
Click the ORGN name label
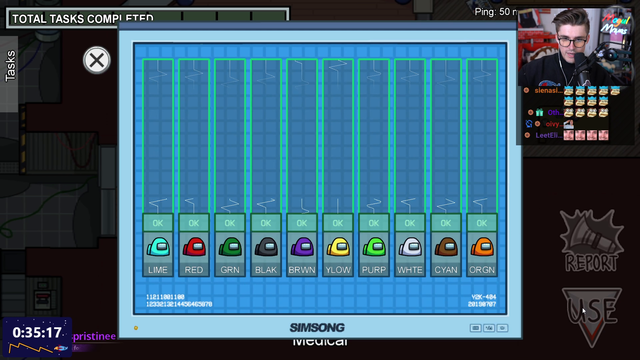pos(482,270)
